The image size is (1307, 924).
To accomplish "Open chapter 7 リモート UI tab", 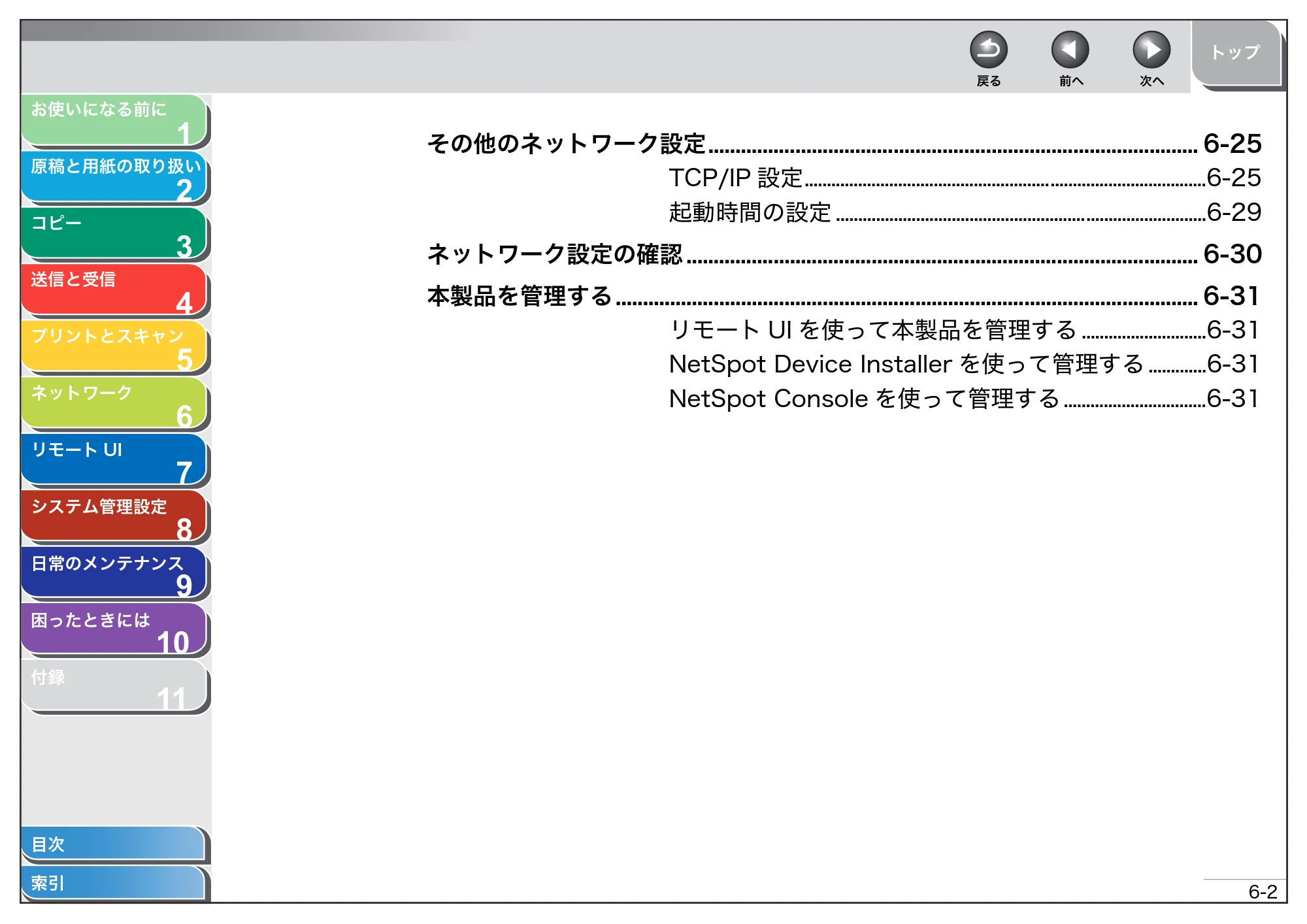I will click(114, 460).
